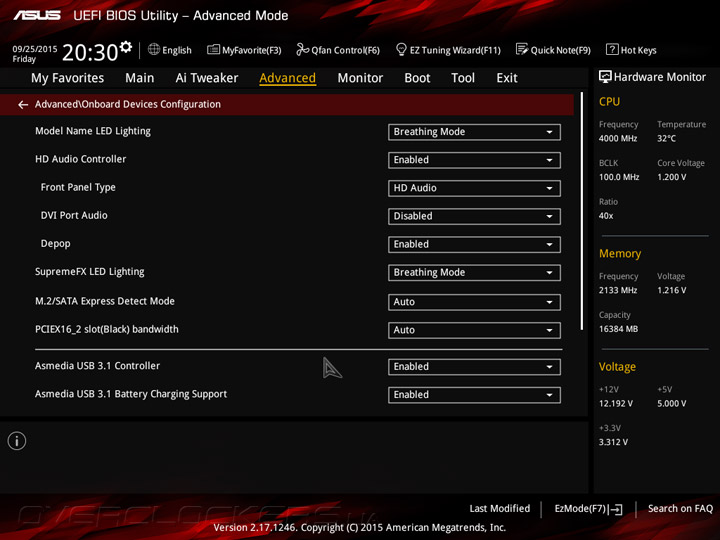Click the CPU section heading
Screen dimensions: 720x540
point(609,101)
